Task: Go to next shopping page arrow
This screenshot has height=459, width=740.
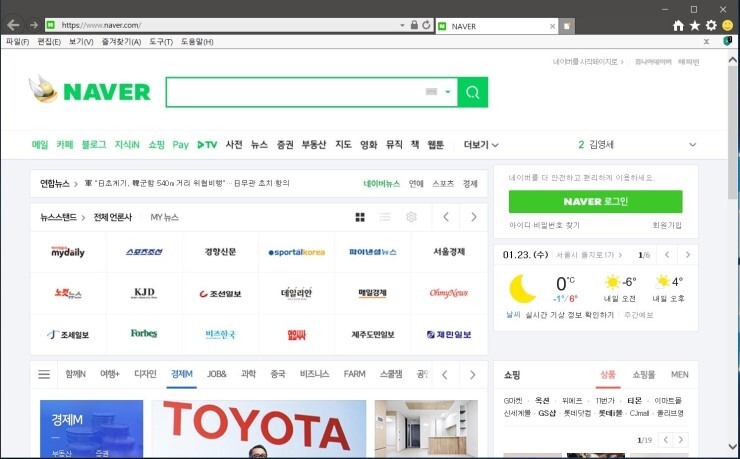Action: point(681,440)
